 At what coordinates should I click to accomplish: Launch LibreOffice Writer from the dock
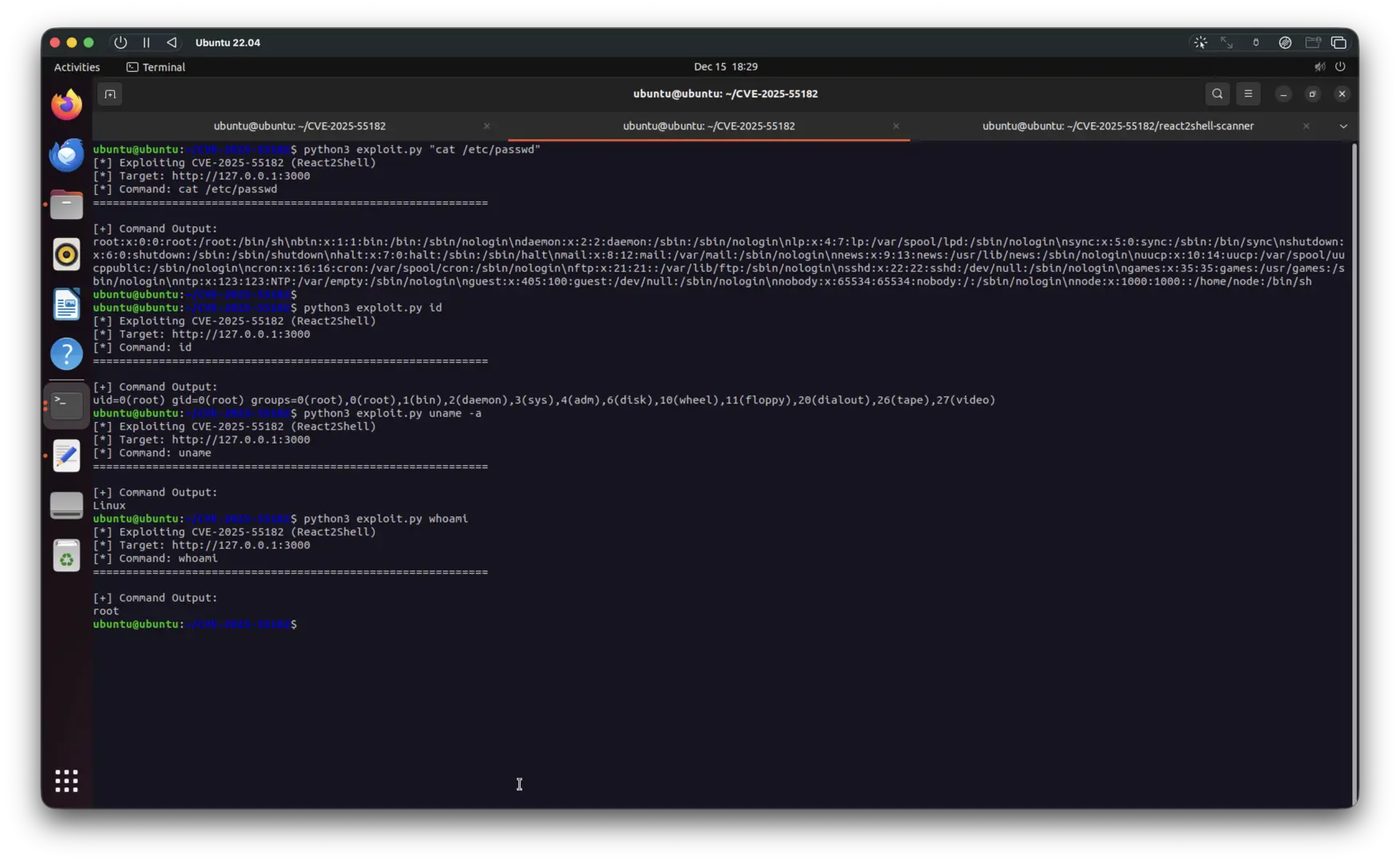66,304
